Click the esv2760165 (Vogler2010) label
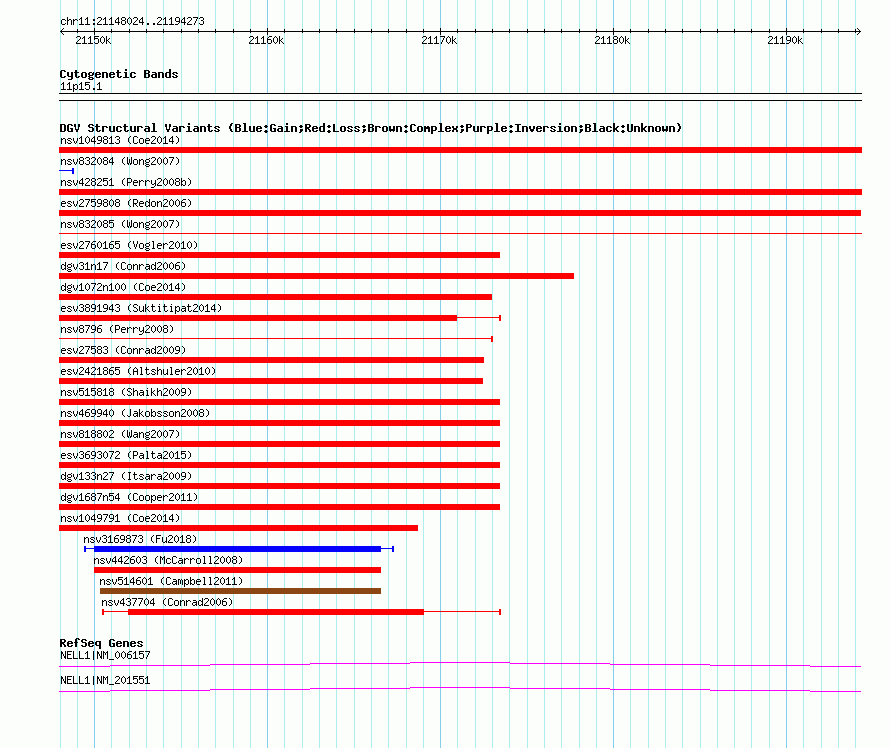 pyautogui.click(x=129, y=245)
